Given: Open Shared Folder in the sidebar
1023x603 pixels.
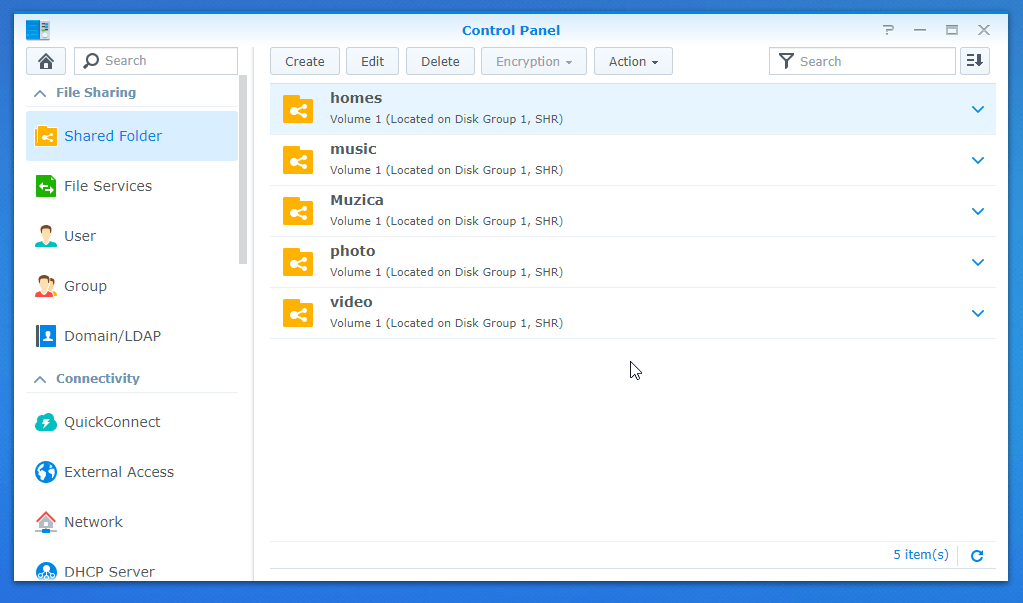Looking at the screenshot, I should pyautogui.click(x=112, y=136).
